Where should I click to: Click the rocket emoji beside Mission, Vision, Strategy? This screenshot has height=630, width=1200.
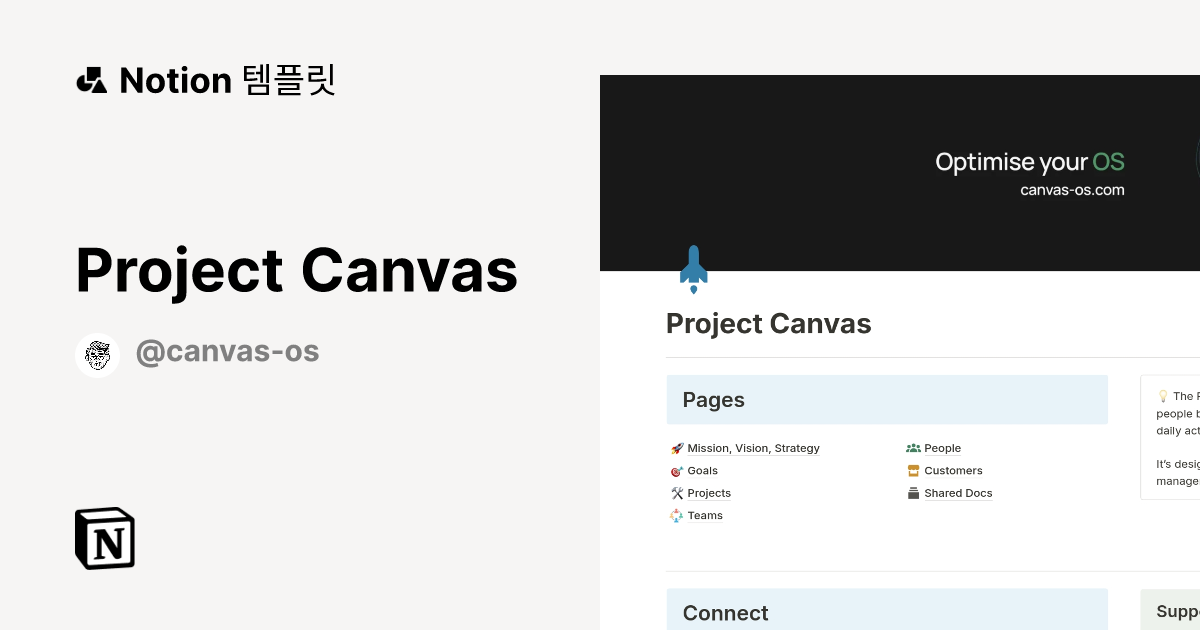coord(677,448)
